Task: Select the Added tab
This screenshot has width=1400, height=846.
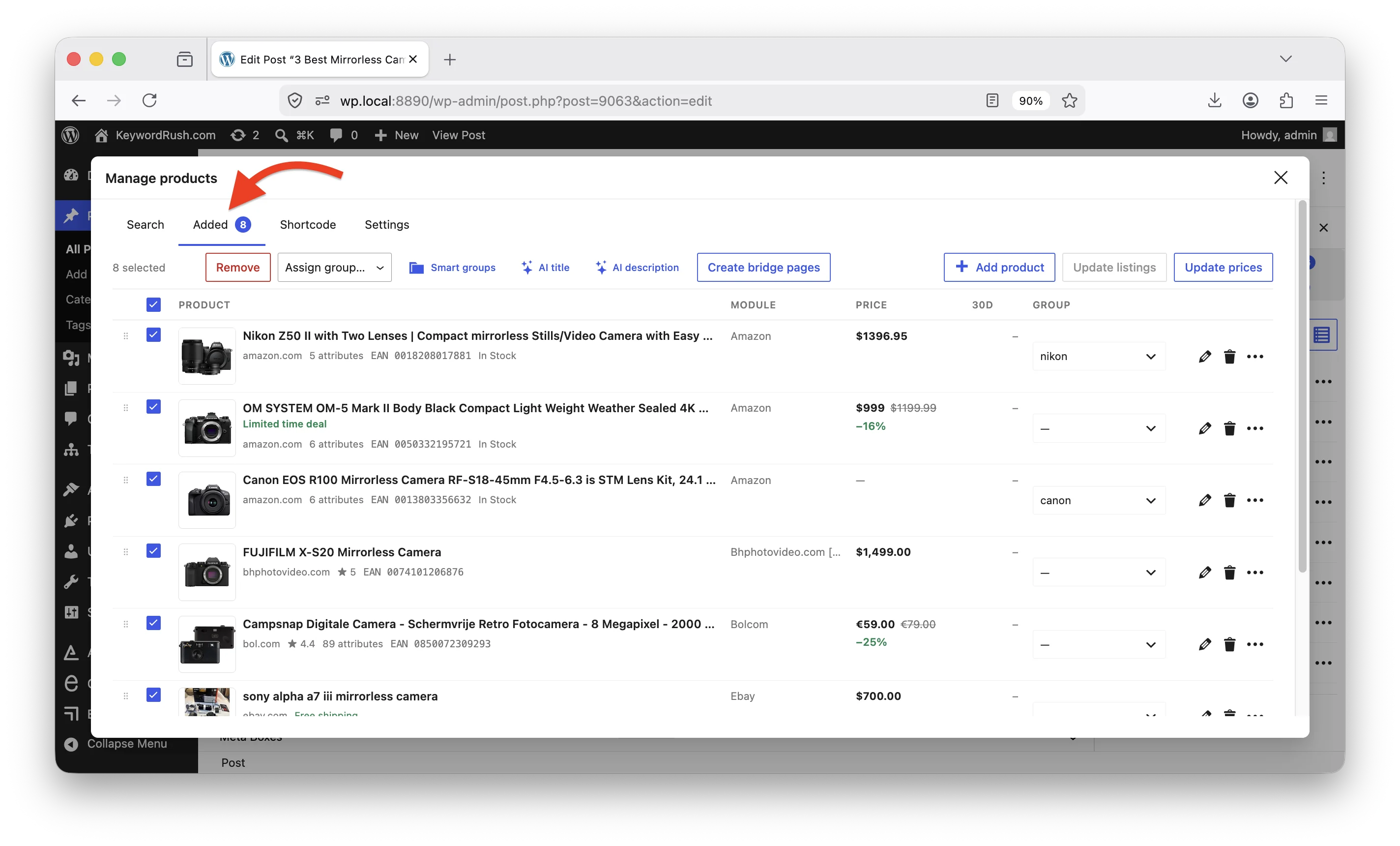Action: (222, 225)
